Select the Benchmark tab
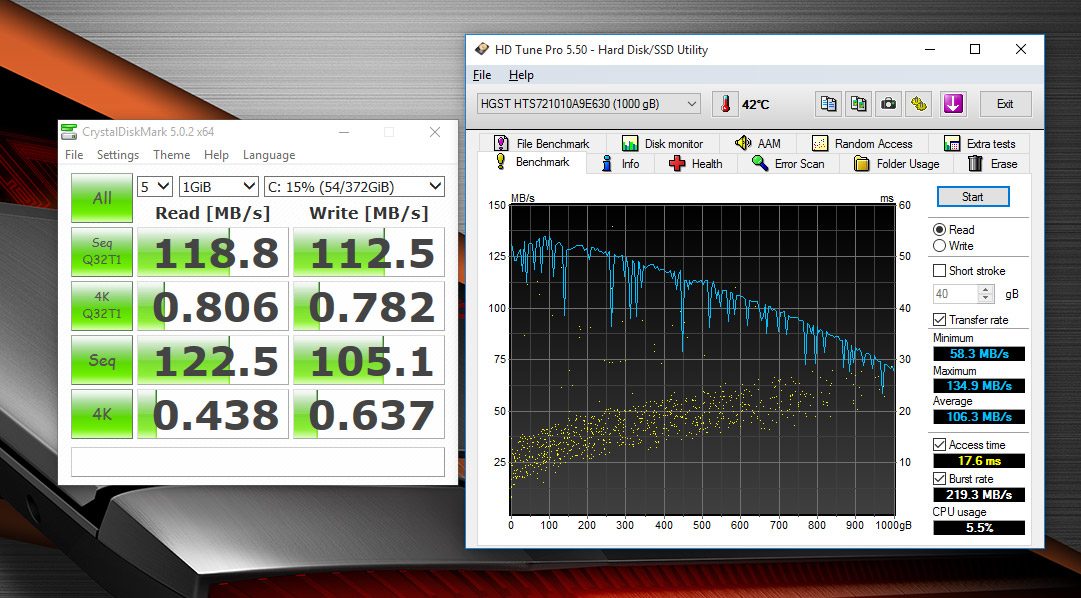Screen dimensions: 1081x598 coord(533,162)
